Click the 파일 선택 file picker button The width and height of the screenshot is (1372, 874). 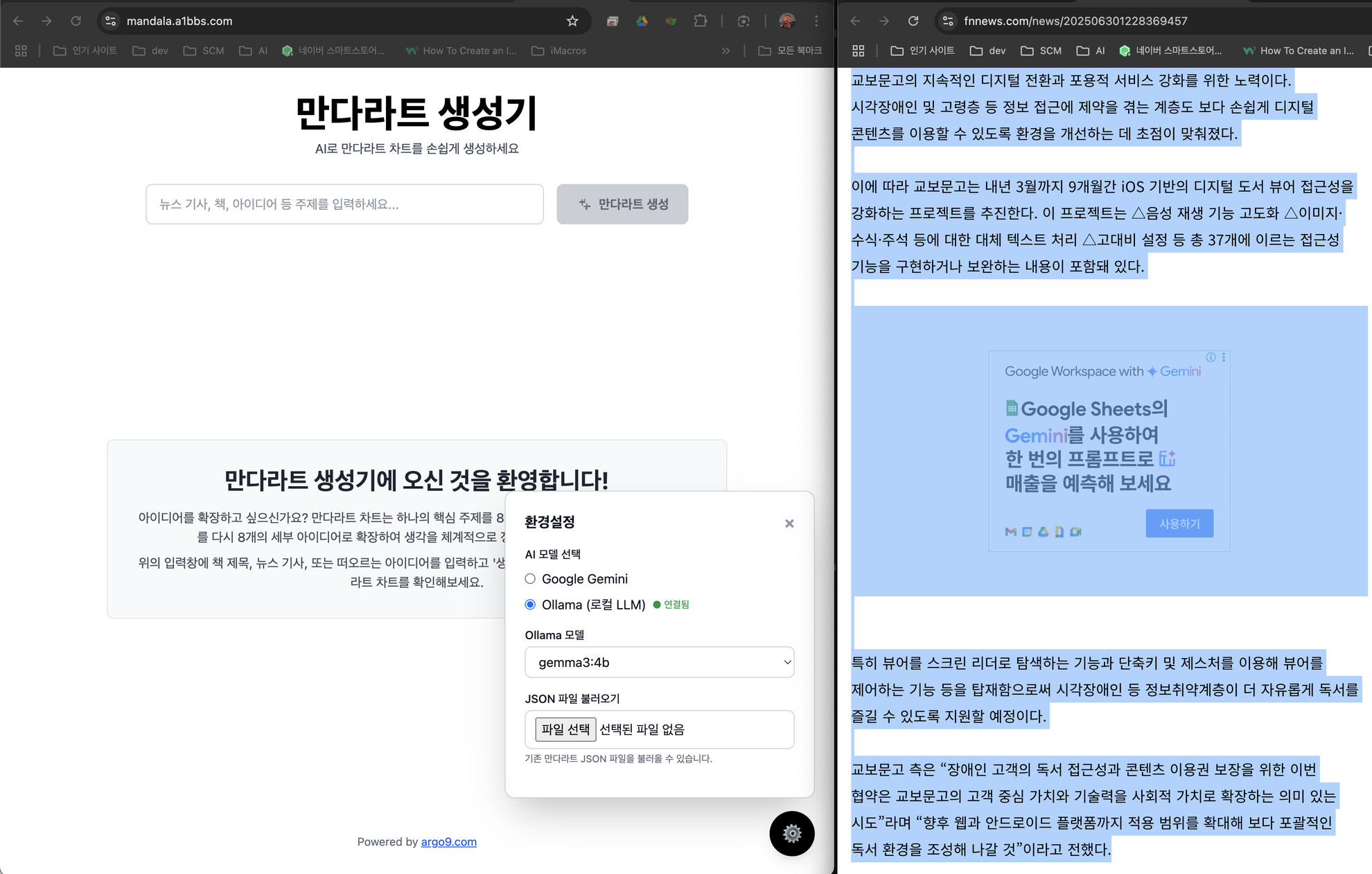click(565, 729)
